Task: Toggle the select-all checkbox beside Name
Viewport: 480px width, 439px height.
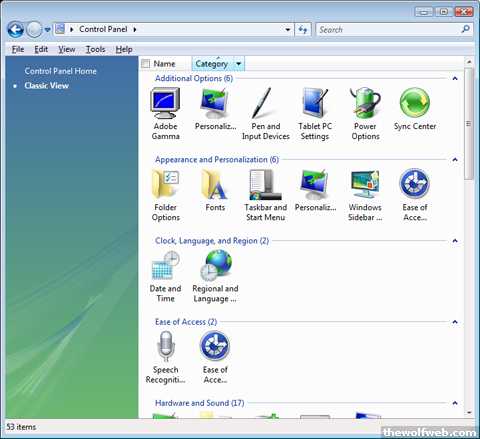Action: [146, 64]
